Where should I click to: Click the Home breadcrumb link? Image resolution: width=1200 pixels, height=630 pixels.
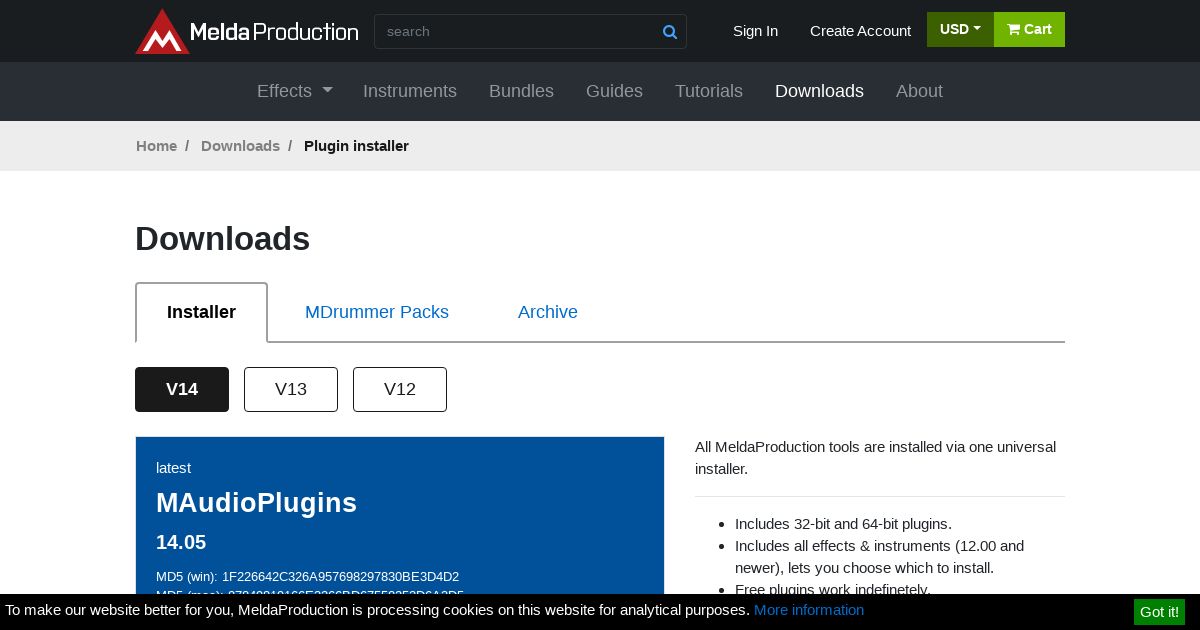[x=156, y=146]
